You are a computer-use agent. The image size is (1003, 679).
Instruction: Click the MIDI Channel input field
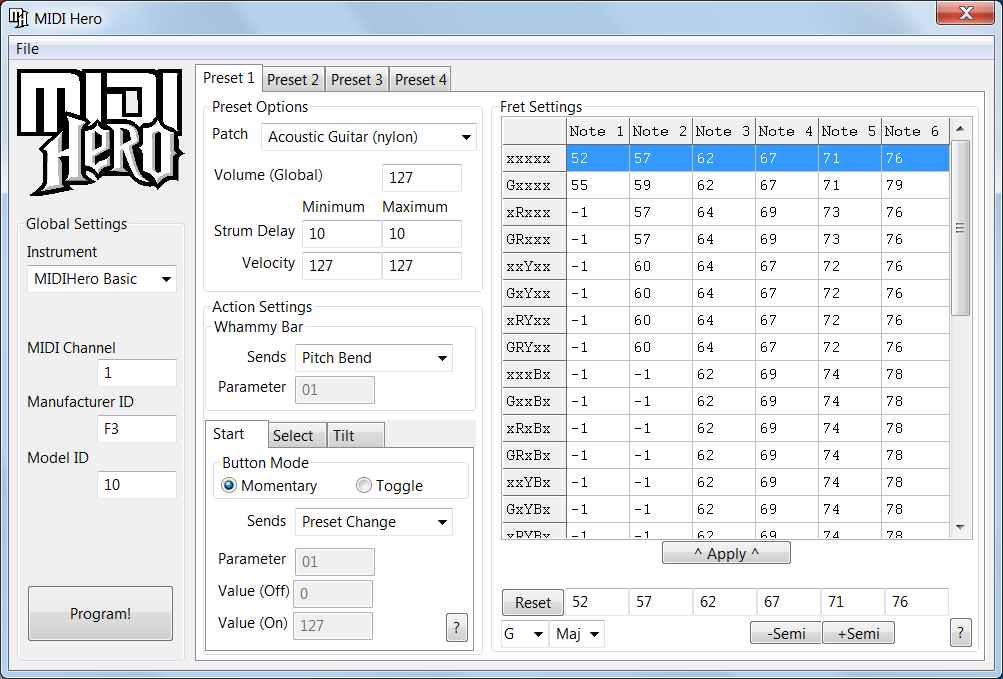137,372
